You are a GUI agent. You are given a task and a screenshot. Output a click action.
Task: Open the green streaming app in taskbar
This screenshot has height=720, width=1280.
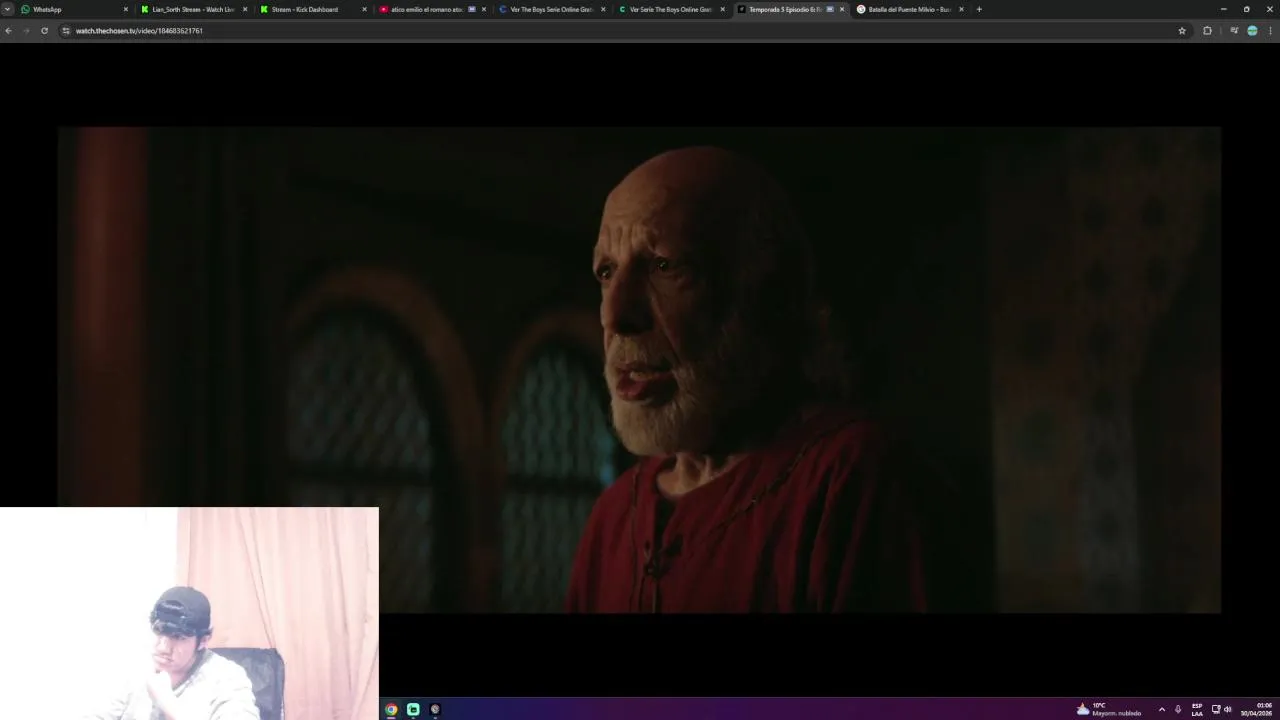413,709
